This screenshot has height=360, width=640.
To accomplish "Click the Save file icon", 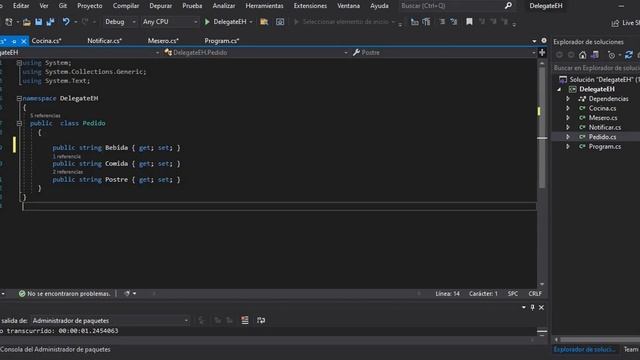I will point(38,22).
